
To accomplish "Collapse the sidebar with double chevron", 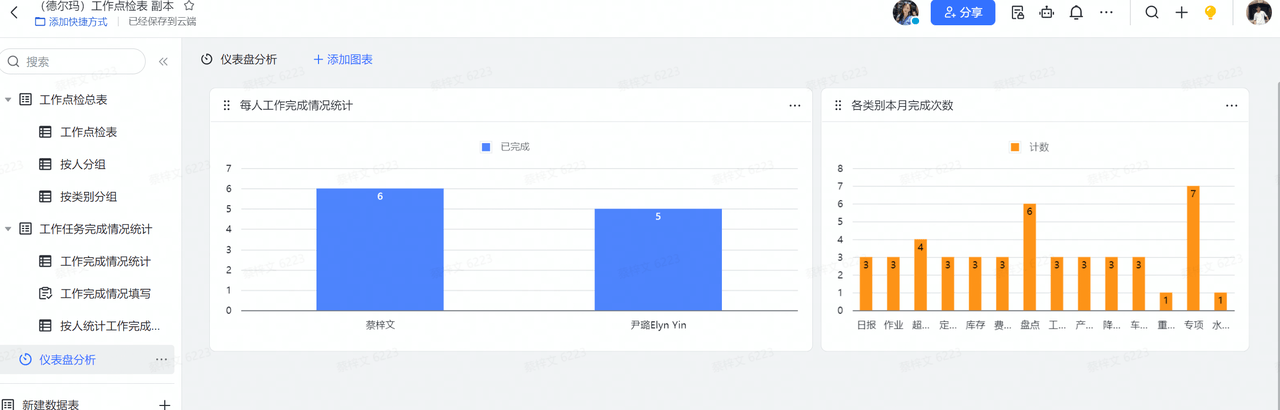I will 163,62.
